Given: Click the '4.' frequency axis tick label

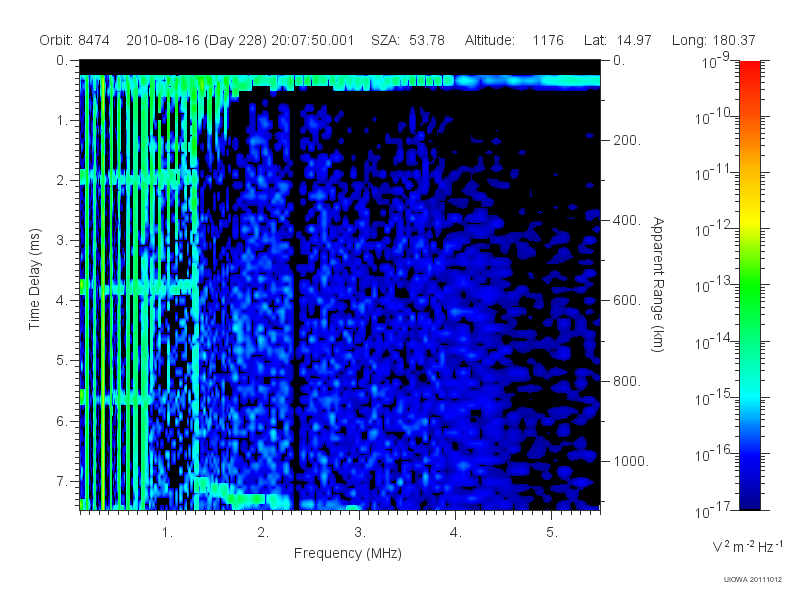Looking at the screenshot, I should [456, 533].
